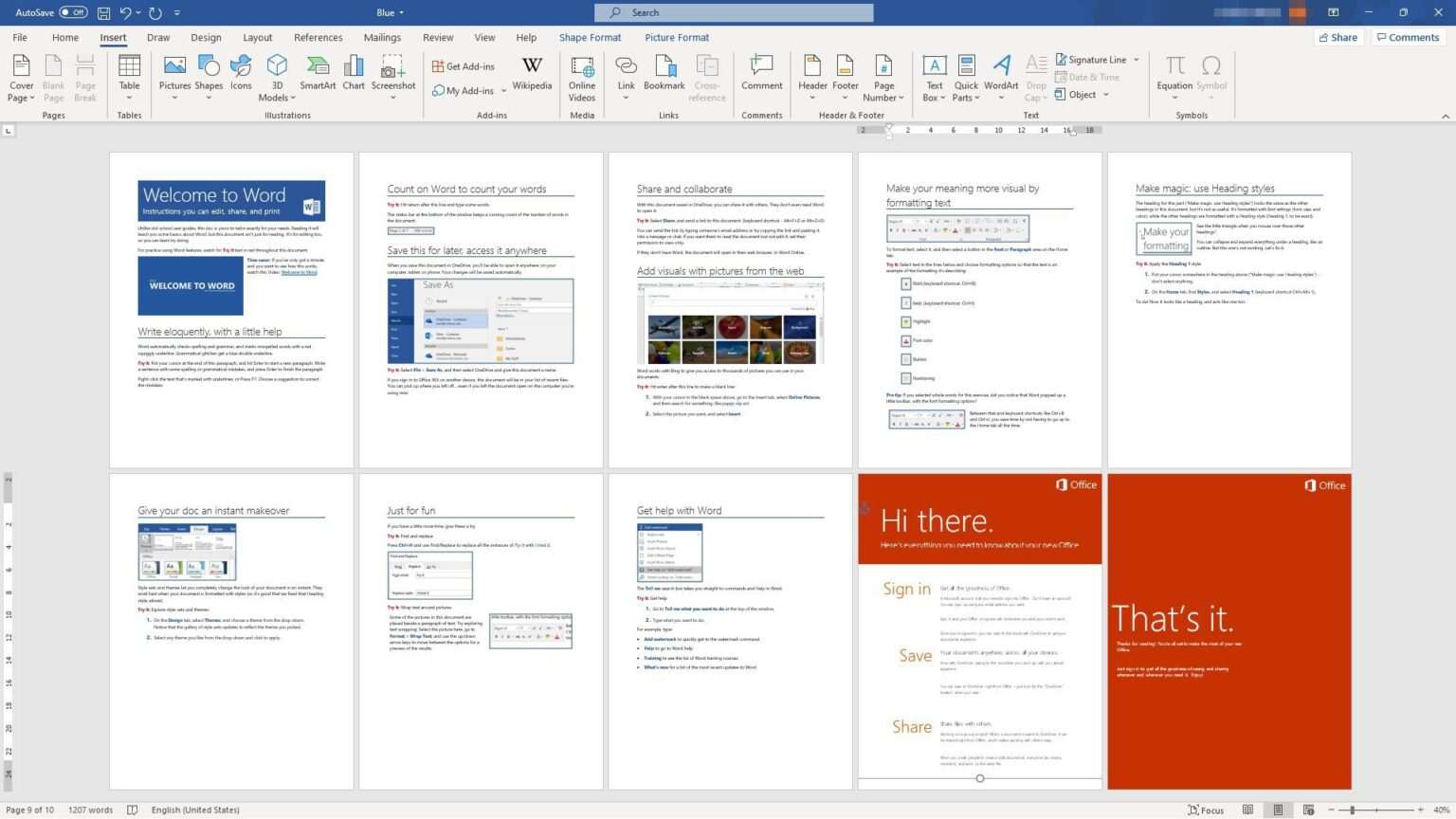The height and width of the screenshot is (819, 1456).
Task: Click the Share button
Action: pos(1339,37)
